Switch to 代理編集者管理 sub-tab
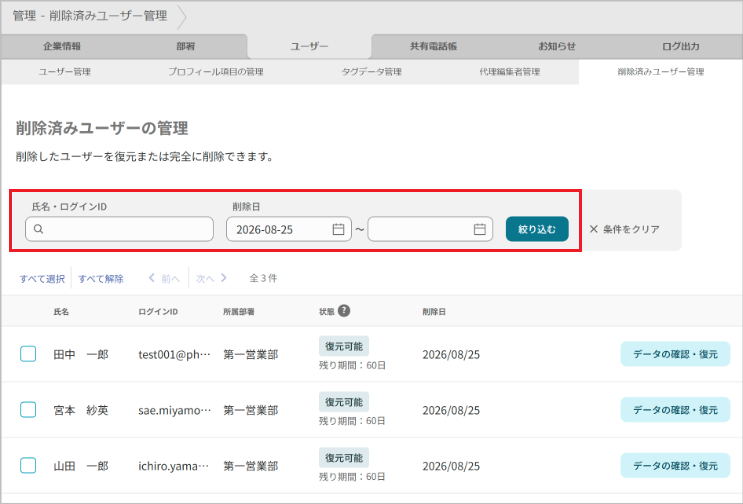 tap(509, 72)
